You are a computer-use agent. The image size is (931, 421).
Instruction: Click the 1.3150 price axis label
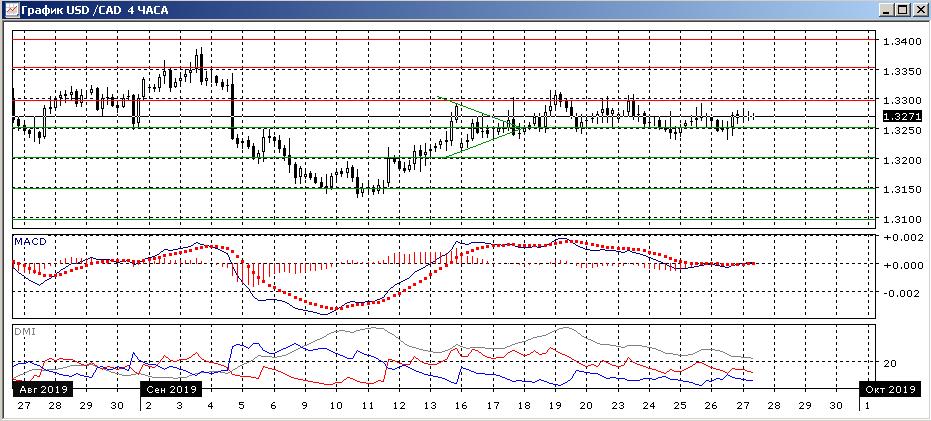(900, 190)
